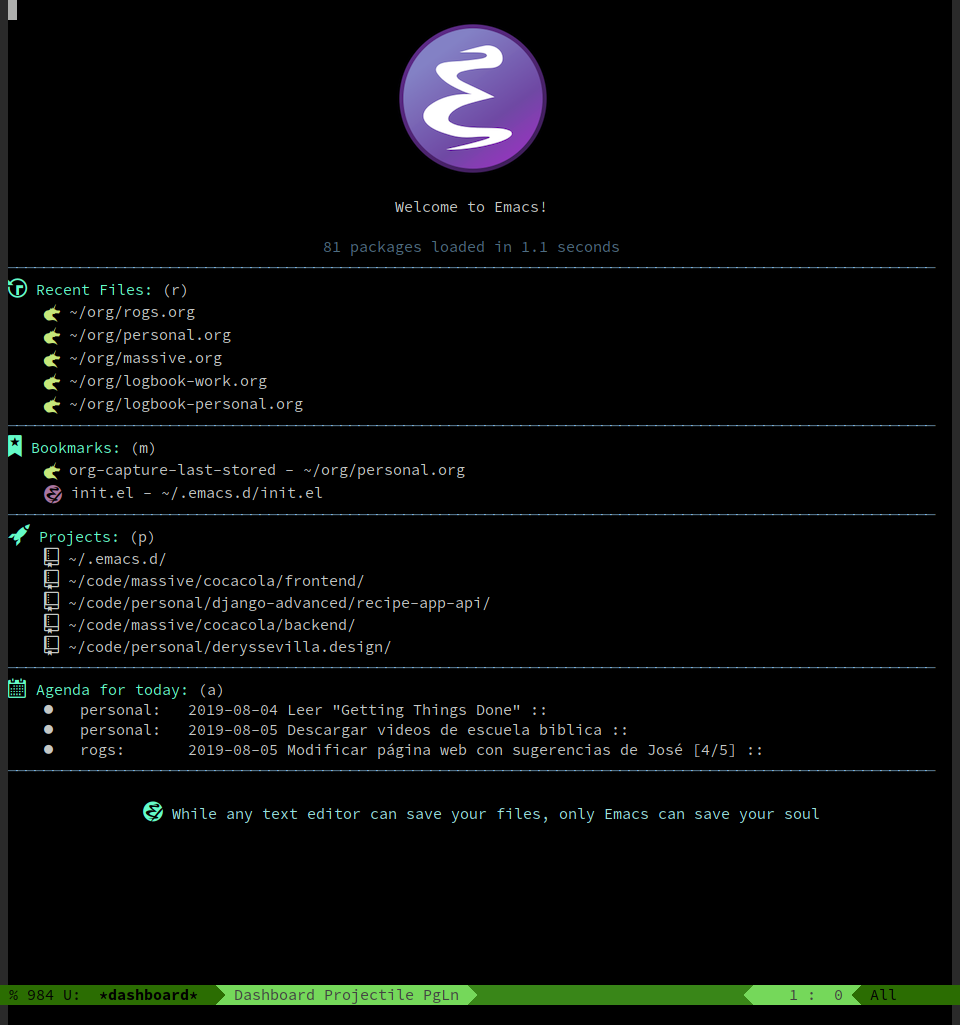
Task: Click the Welcome to Emacs! title
Action: pos(471,207)
